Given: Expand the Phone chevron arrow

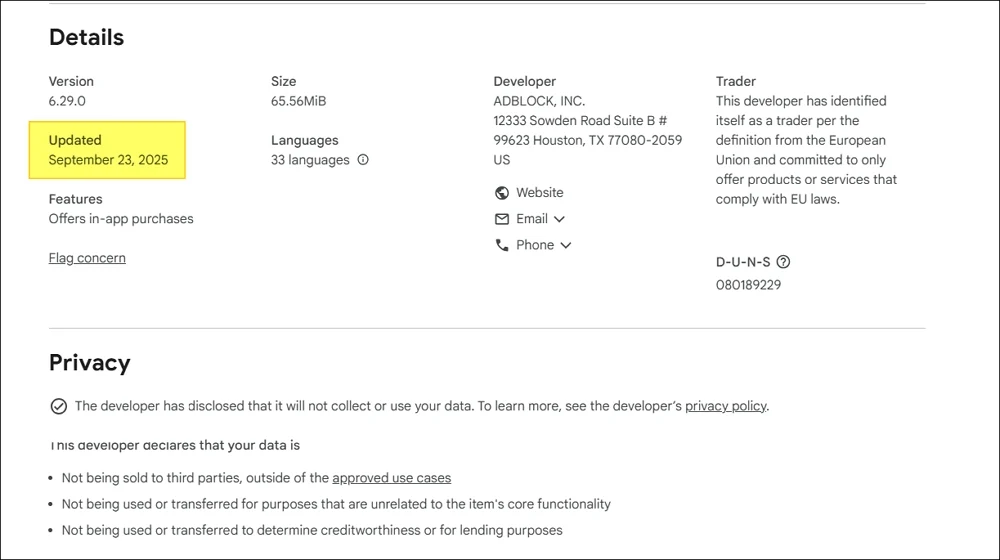Looking at the screenshot, I should (566, 245).
